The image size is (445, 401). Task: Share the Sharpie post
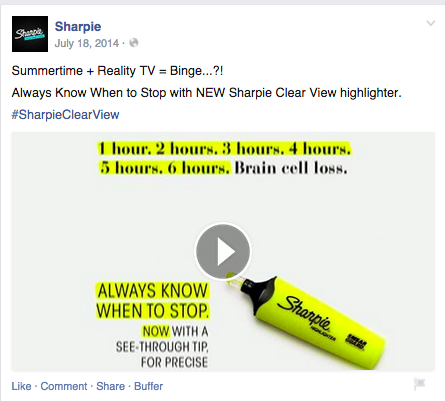(110, 386)
